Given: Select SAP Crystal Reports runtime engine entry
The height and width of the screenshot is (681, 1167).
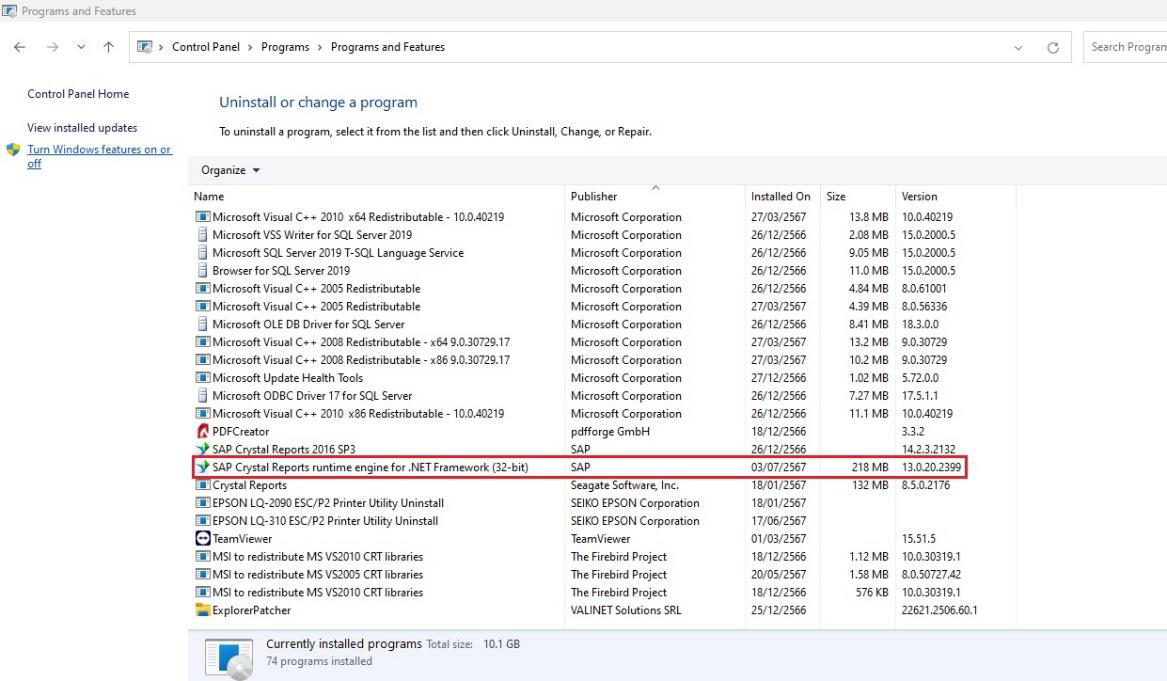Looking at the screenshot, I should click(370, 468).
